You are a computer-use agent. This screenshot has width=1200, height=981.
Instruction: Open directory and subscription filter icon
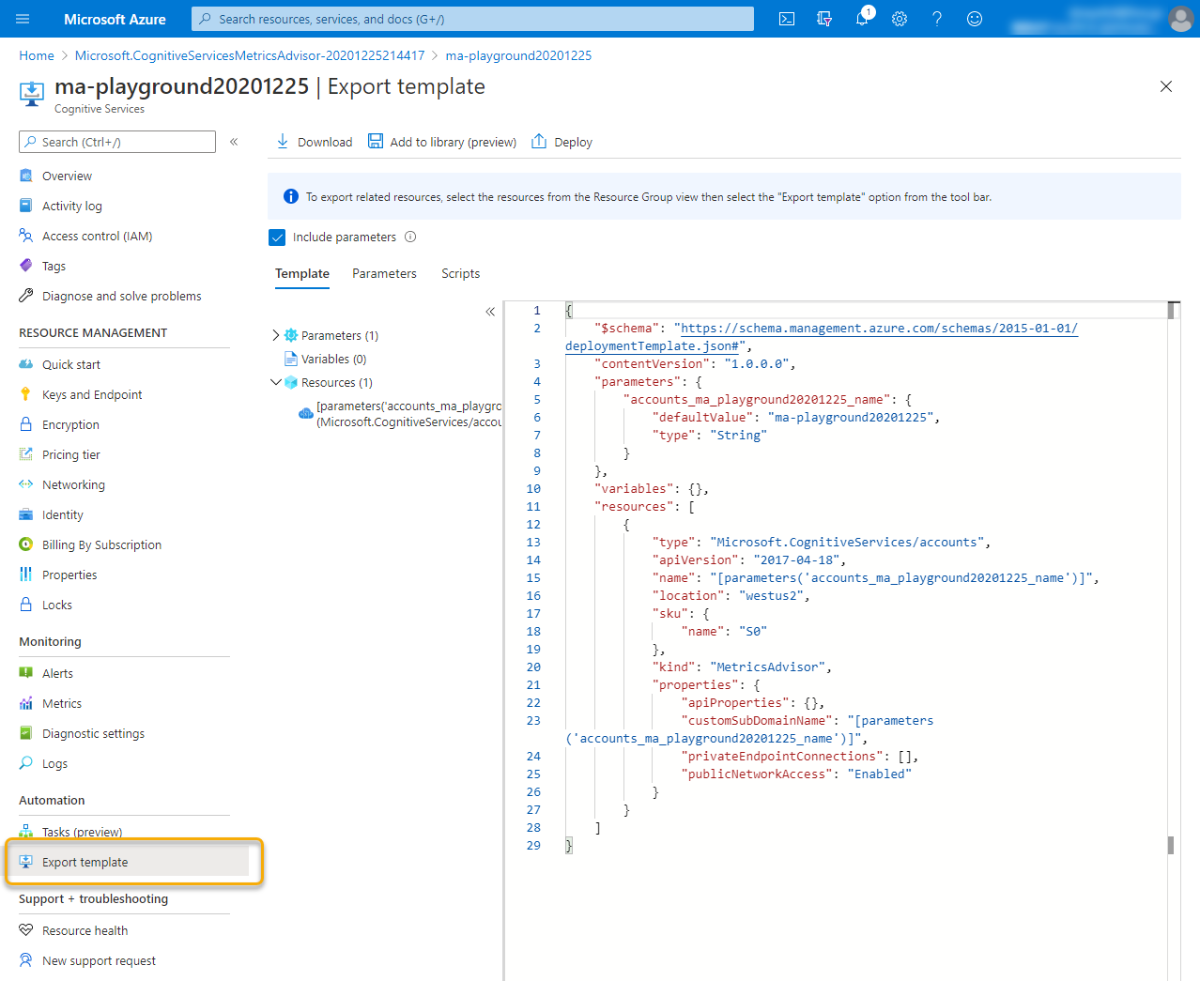(824, 19)
